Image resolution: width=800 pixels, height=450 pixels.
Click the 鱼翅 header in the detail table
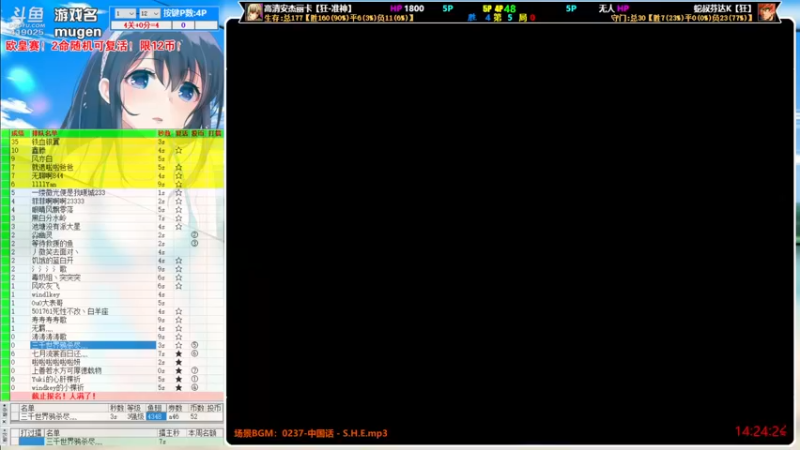click(155, 408)
